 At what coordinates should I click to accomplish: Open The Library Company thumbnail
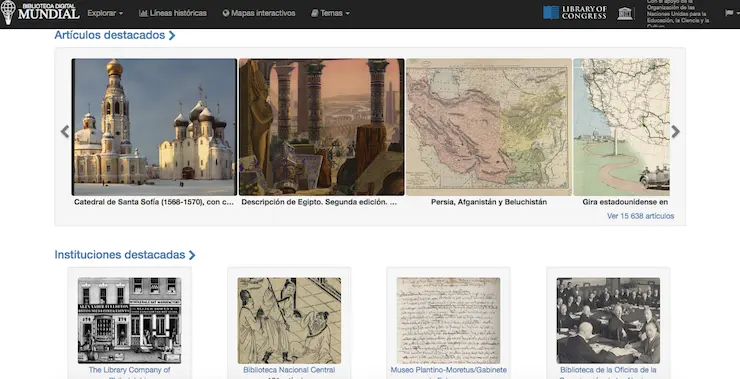tap(129, 320)
